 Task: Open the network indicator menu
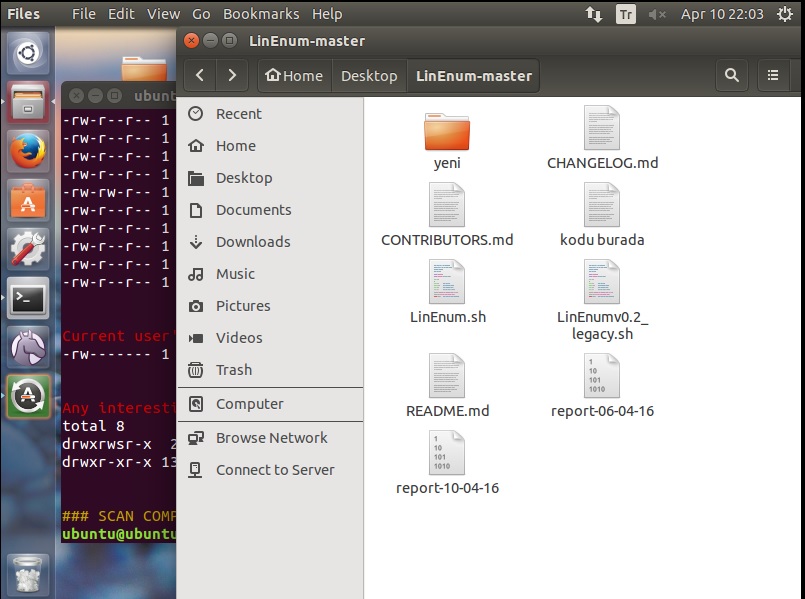[x=594, y=14]
